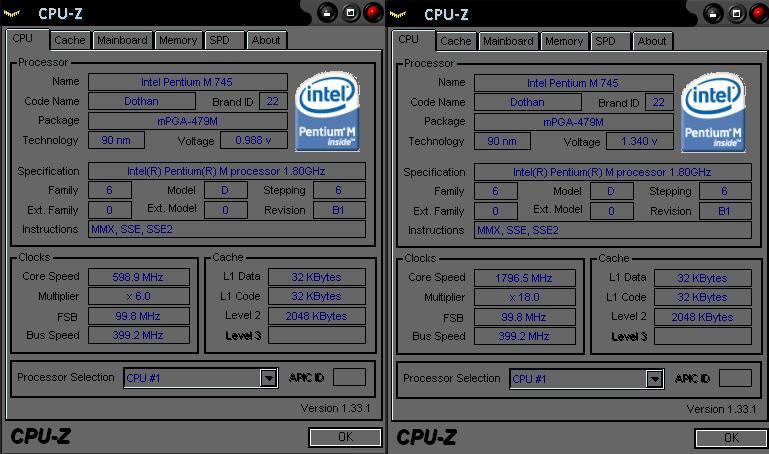769x454 pixels.
Task: Select SPD tab in left CPU-Z window
Action: pos(224,40)
